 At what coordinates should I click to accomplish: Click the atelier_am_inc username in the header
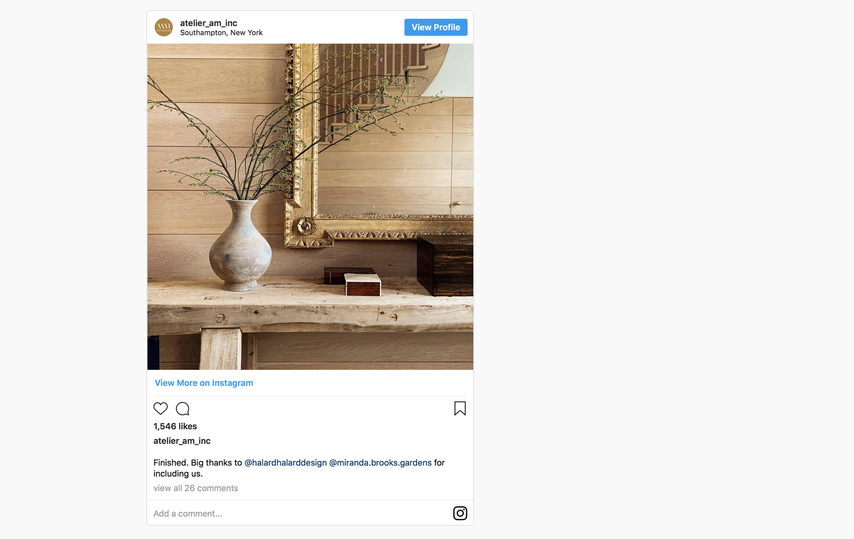pyautogui.click(x=209, y=23)
